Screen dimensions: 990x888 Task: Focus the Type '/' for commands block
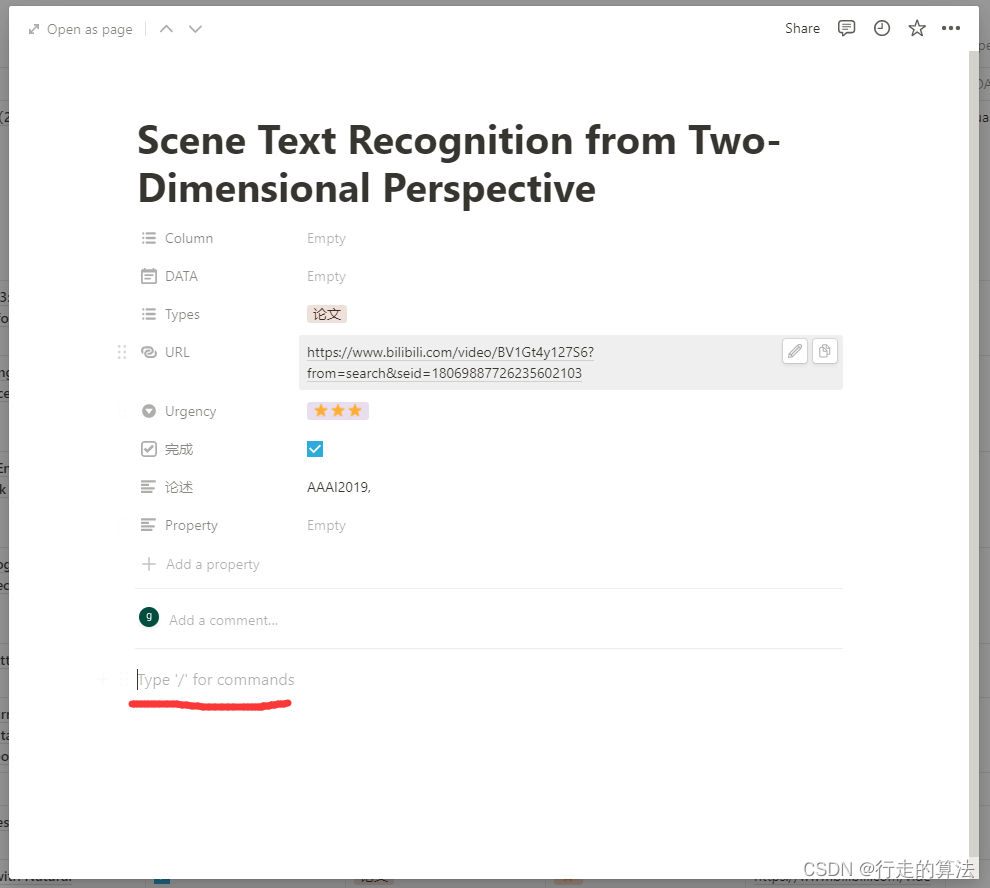tap(216, 680)
